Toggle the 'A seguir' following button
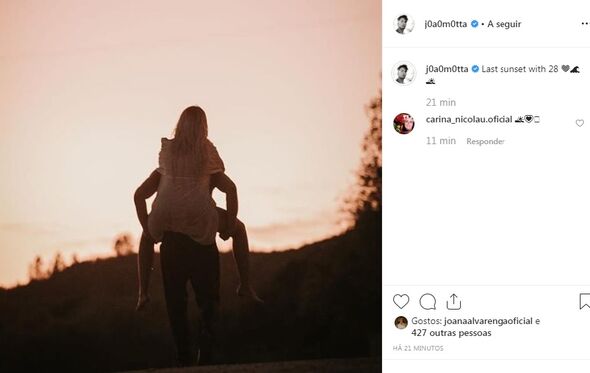Viewport: 590px width, 373px height. click(504, 24)
